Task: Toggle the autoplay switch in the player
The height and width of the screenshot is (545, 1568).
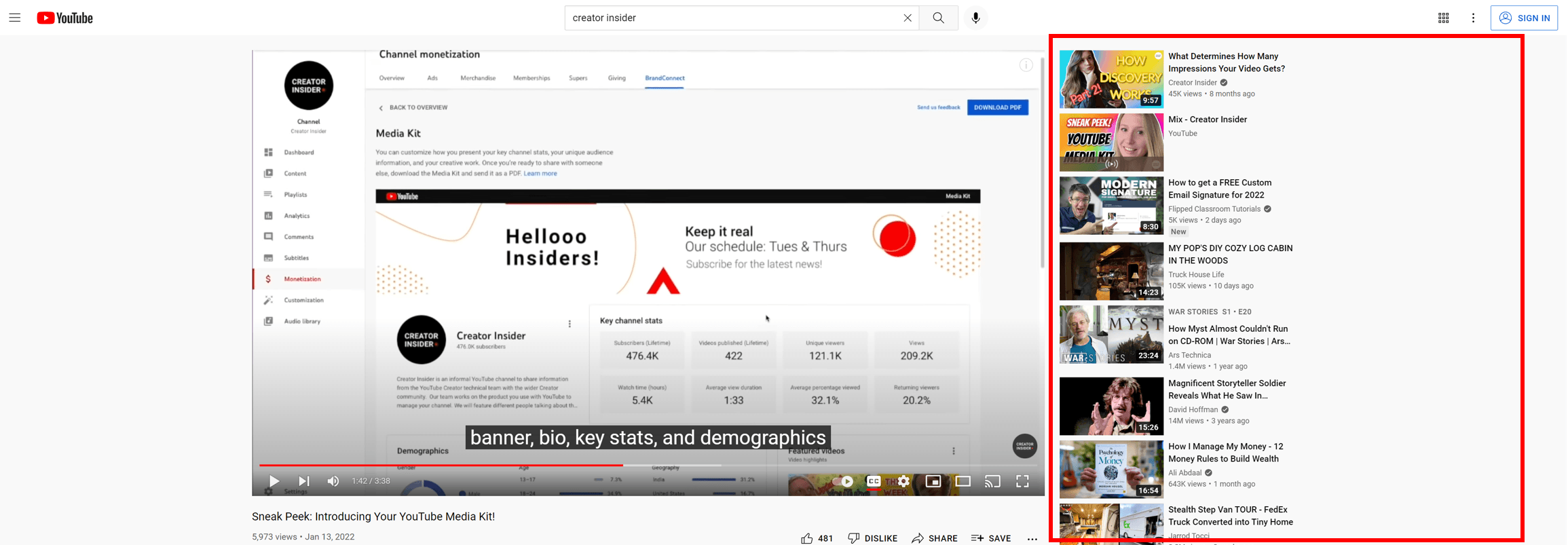Action: [844, 481]
